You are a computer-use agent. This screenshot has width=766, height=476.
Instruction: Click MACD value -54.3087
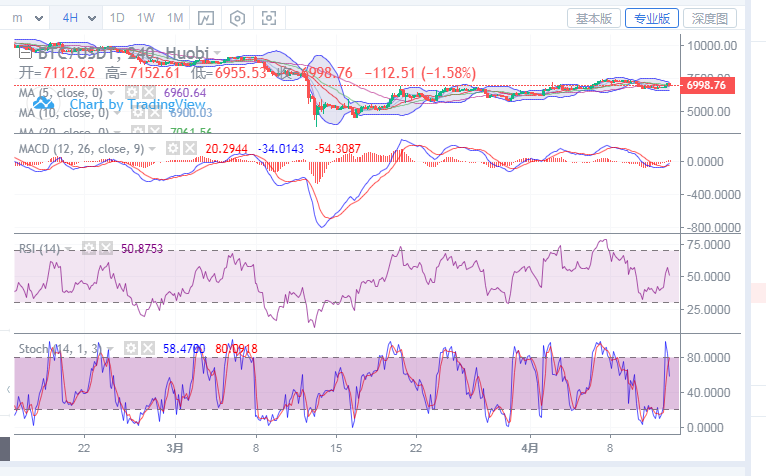click(338, 149)
